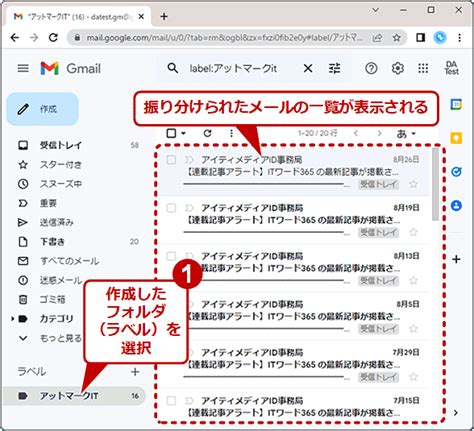Open the 8月19日 アイティメディアID事務局 email
474x431 pixels.
[293, 220]
